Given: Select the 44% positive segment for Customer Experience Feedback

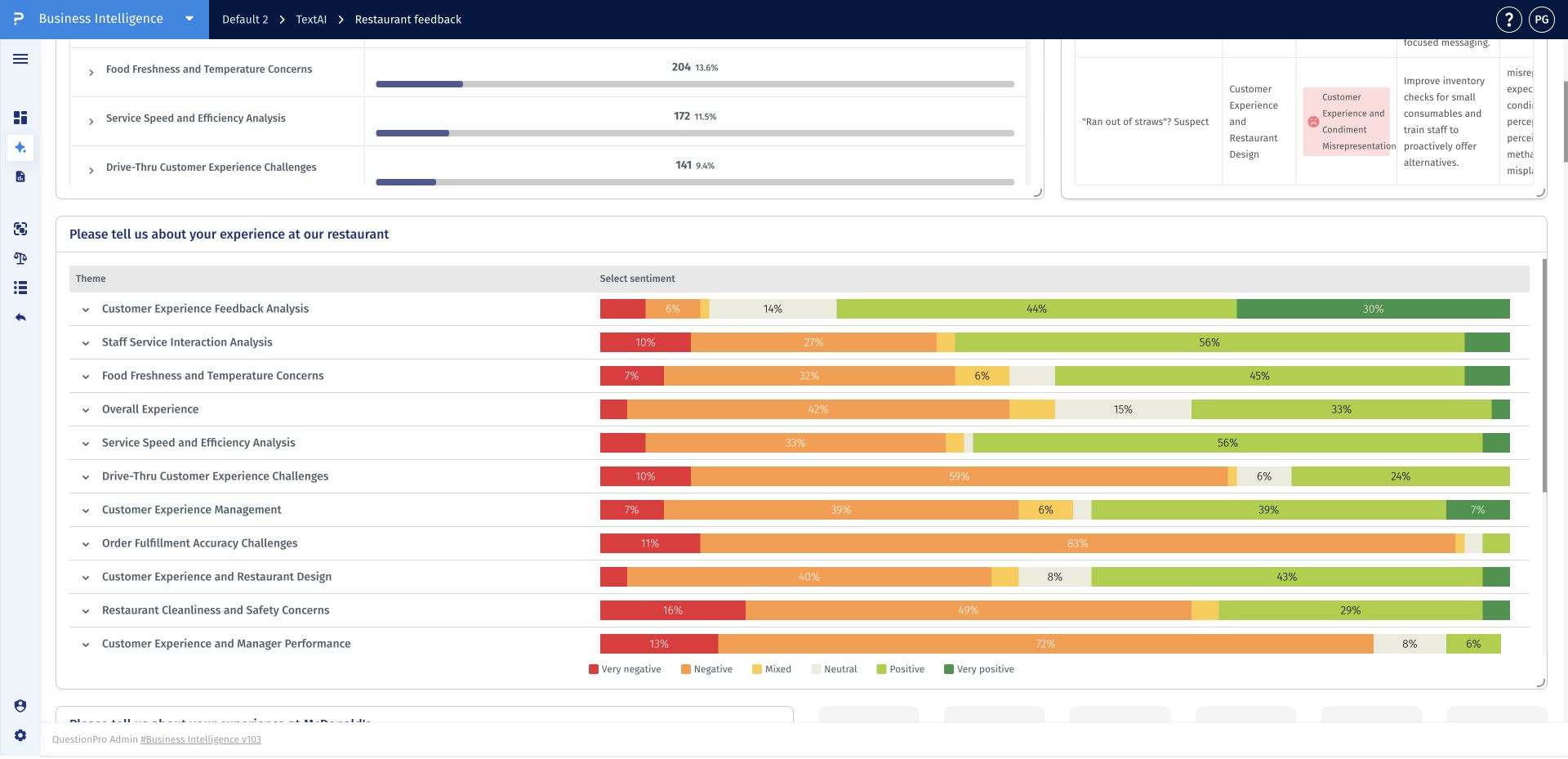Looking at the screenshot, I should 1036,309.
